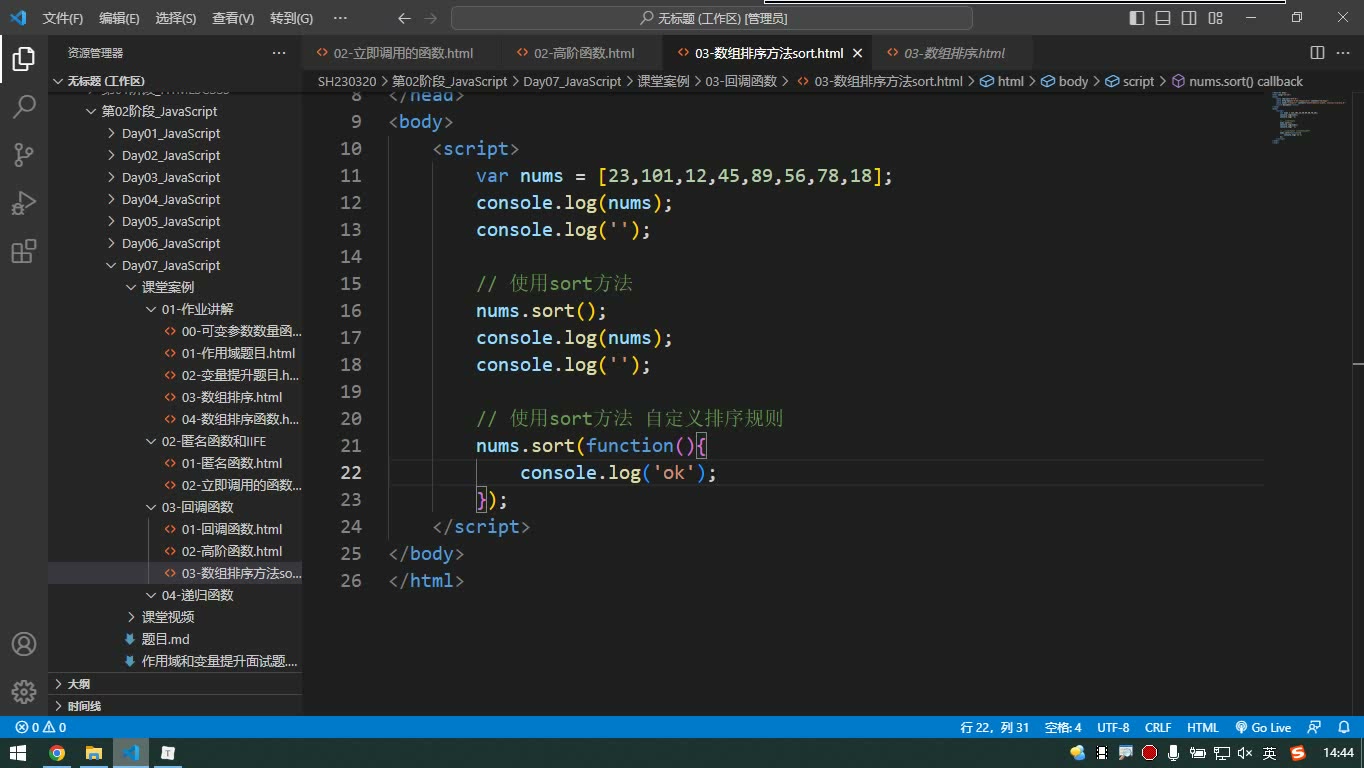Click the UTF-8 encoding selector
The image size is (1364, 768).
(1113, 728)
